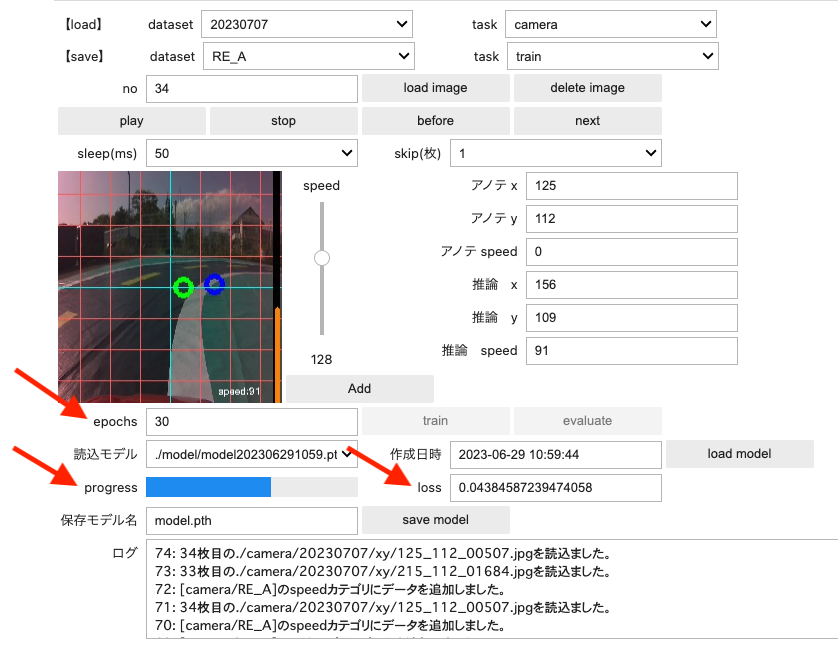Viewport: 838px width, 651px height.
Task: Click the 推論 x field showing 156
Action: [632, 285]
